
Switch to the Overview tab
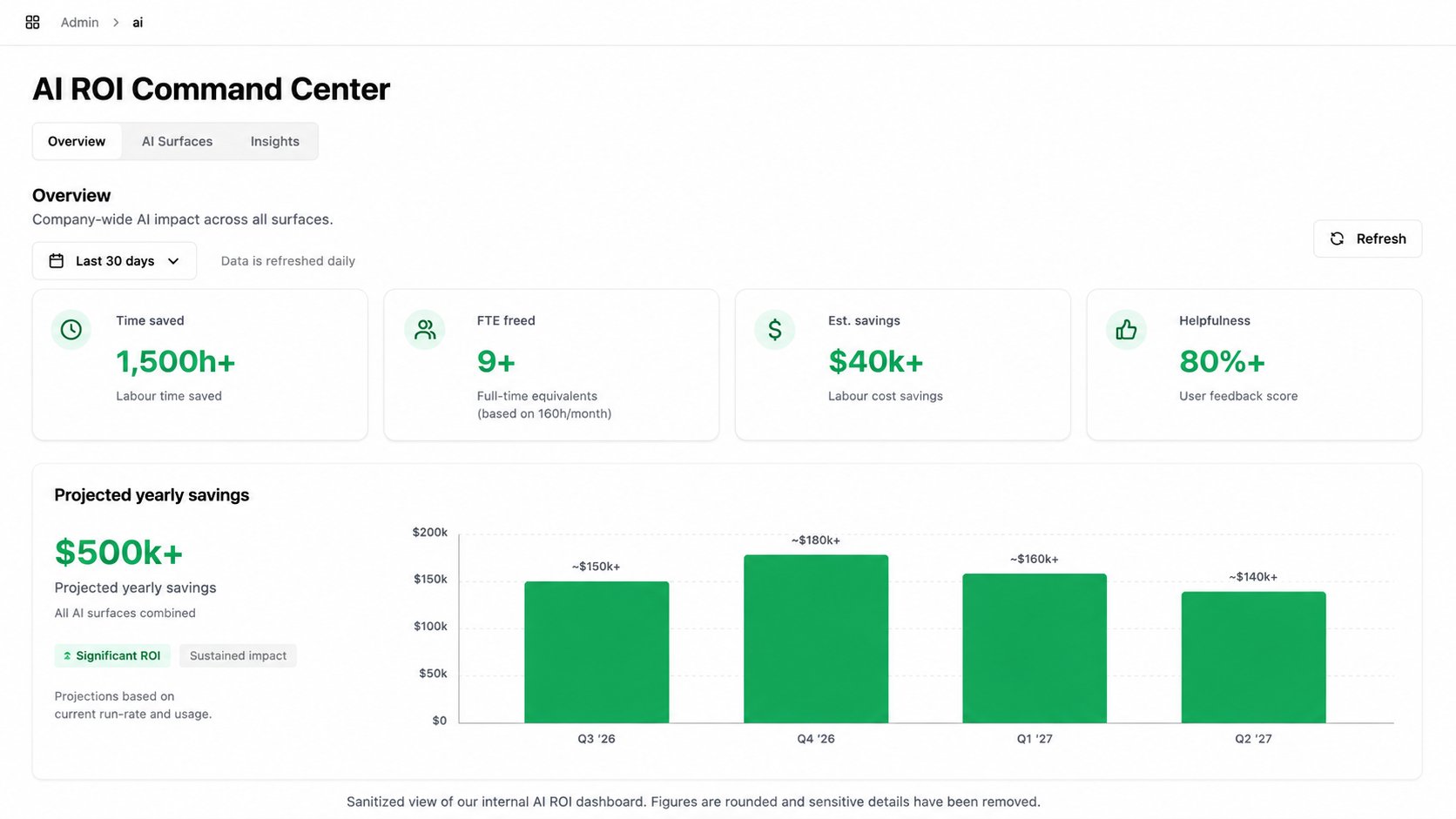pyautogui.click(x=77, y=141)
